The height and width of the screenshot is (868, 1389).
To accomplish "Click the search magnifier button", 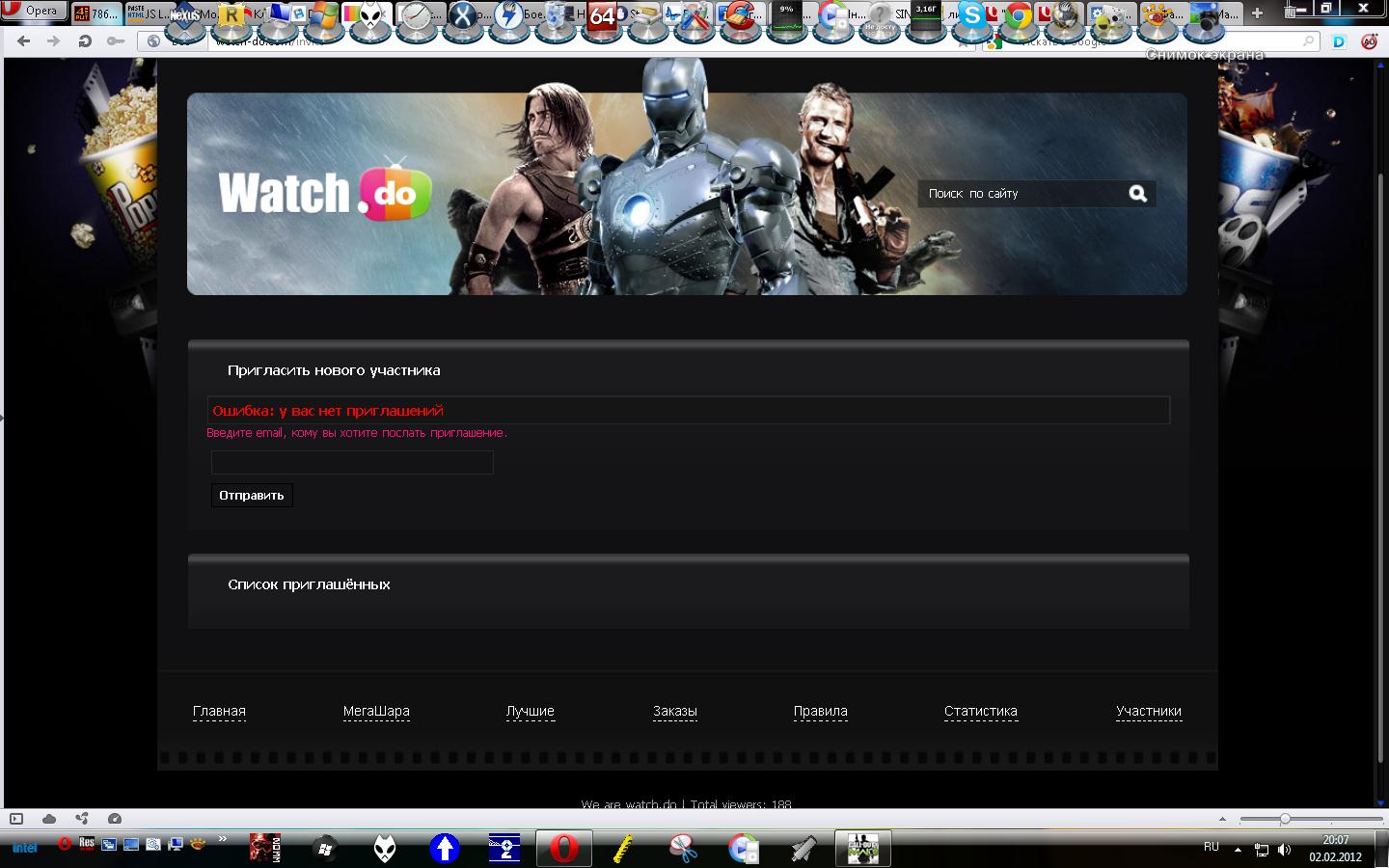I will coord(1138,194).
